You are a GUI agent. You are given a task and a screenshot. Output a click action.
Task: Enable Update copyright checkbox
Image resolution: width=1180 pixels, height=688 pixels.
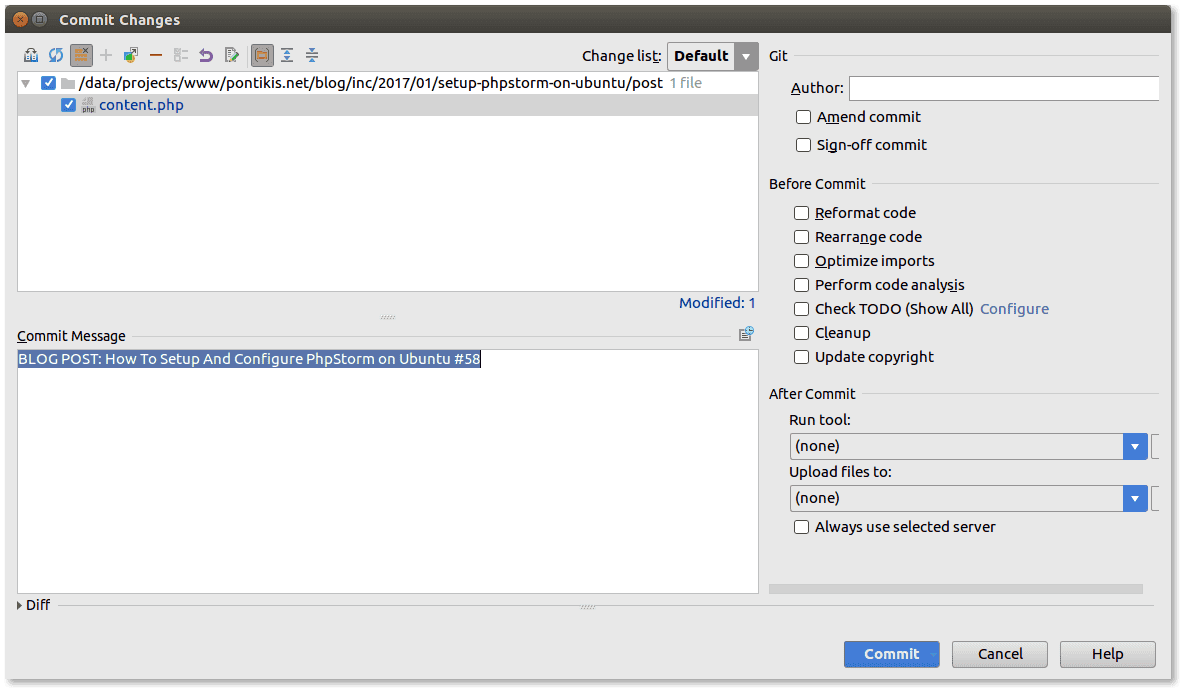coord(801,358)
